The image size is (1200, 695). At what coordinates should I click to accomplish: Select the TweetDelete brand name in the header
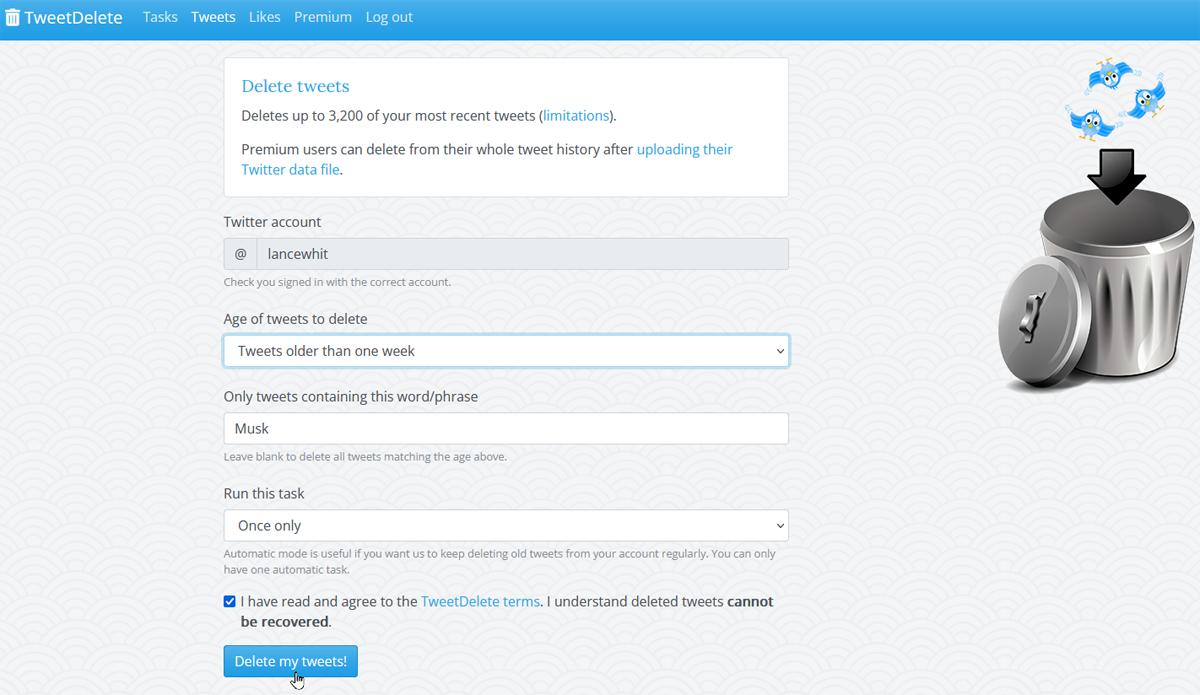pos(72,16)
